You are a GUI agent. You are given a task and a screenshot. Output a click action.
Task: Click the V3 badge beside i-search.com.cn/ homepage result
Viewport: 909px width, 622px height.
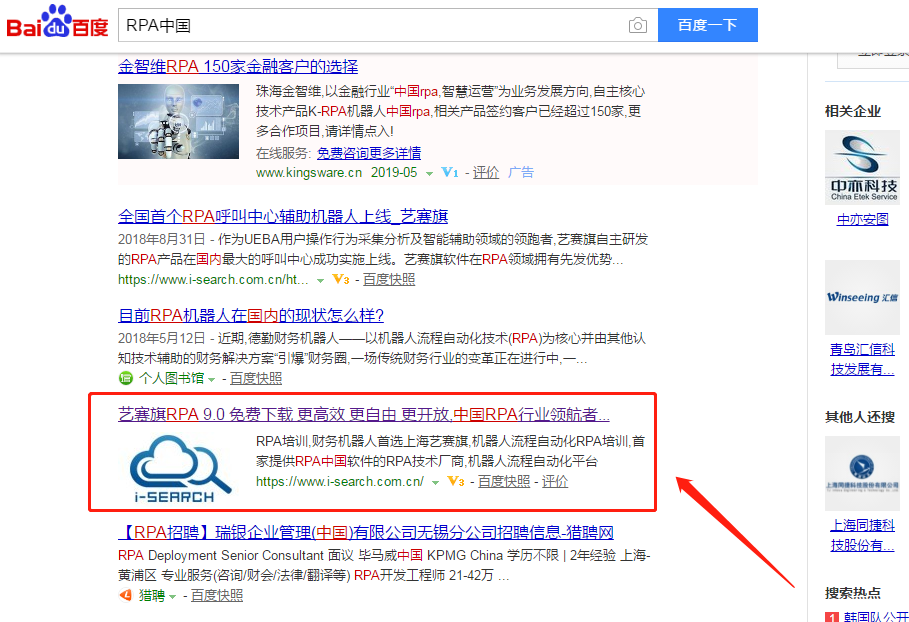coord(456,482)
